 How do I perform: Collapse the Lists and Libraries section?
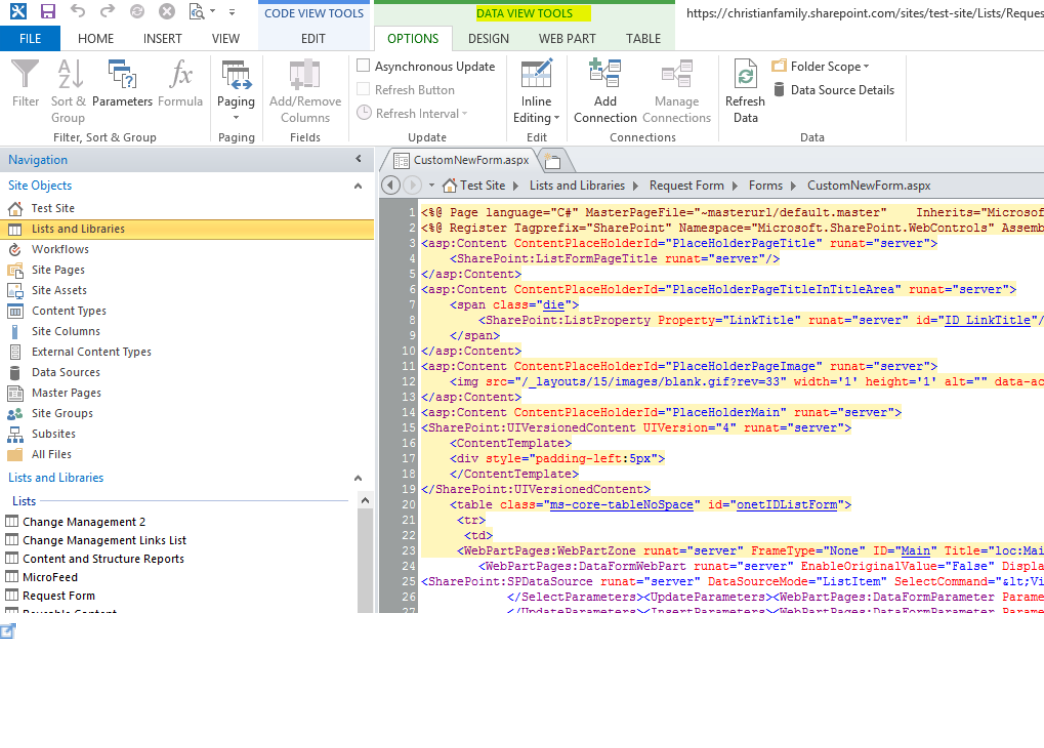point(358,478)
